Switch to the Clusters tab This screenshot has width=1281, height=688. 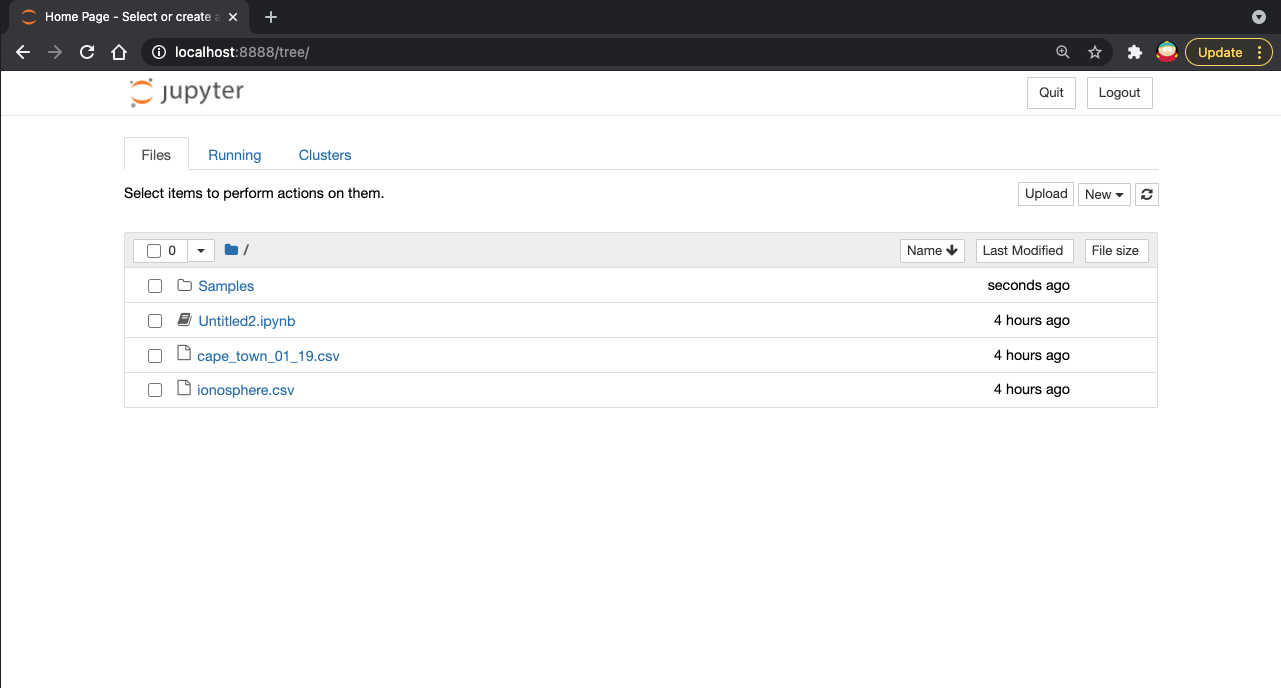[x=325, y=155]
